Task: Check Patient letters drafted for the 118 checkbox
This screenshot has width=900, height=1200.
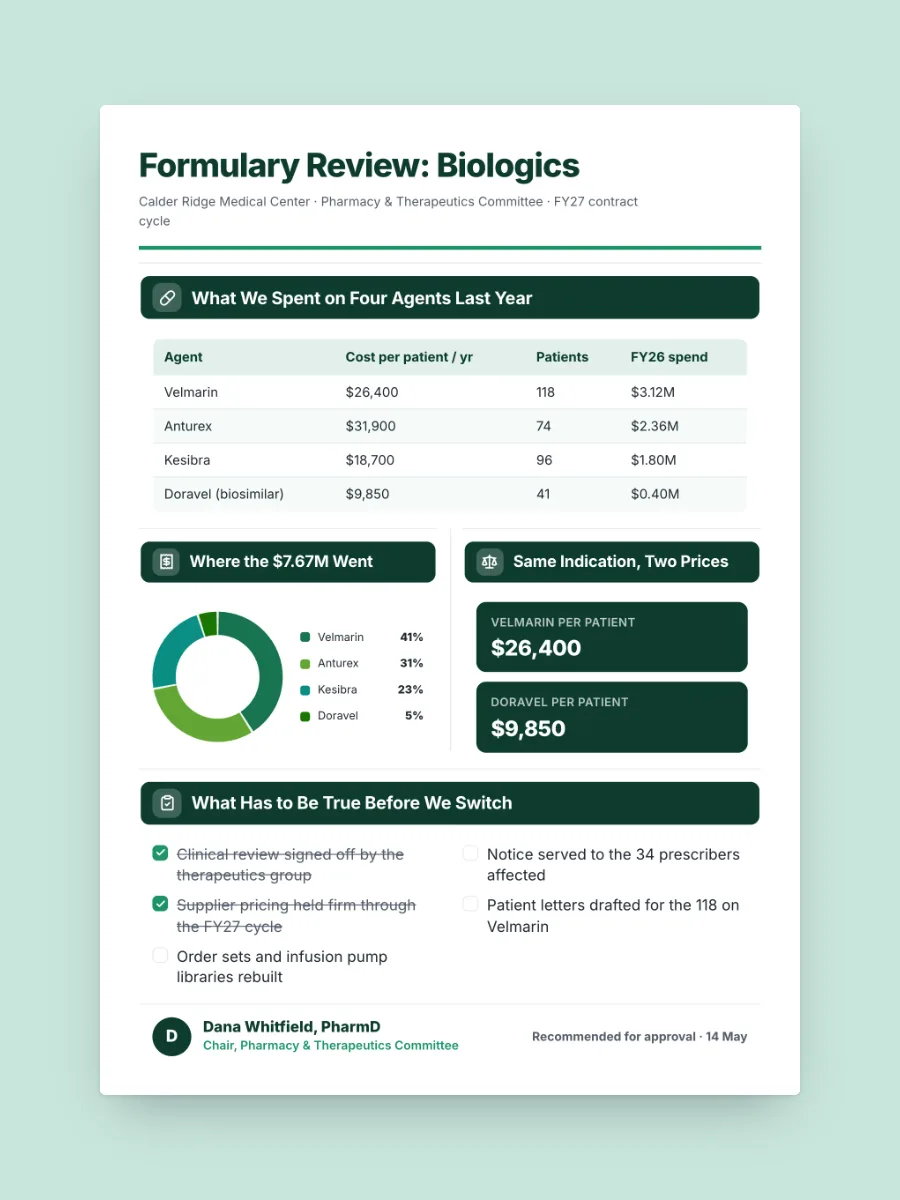Action: click(470, 904)
